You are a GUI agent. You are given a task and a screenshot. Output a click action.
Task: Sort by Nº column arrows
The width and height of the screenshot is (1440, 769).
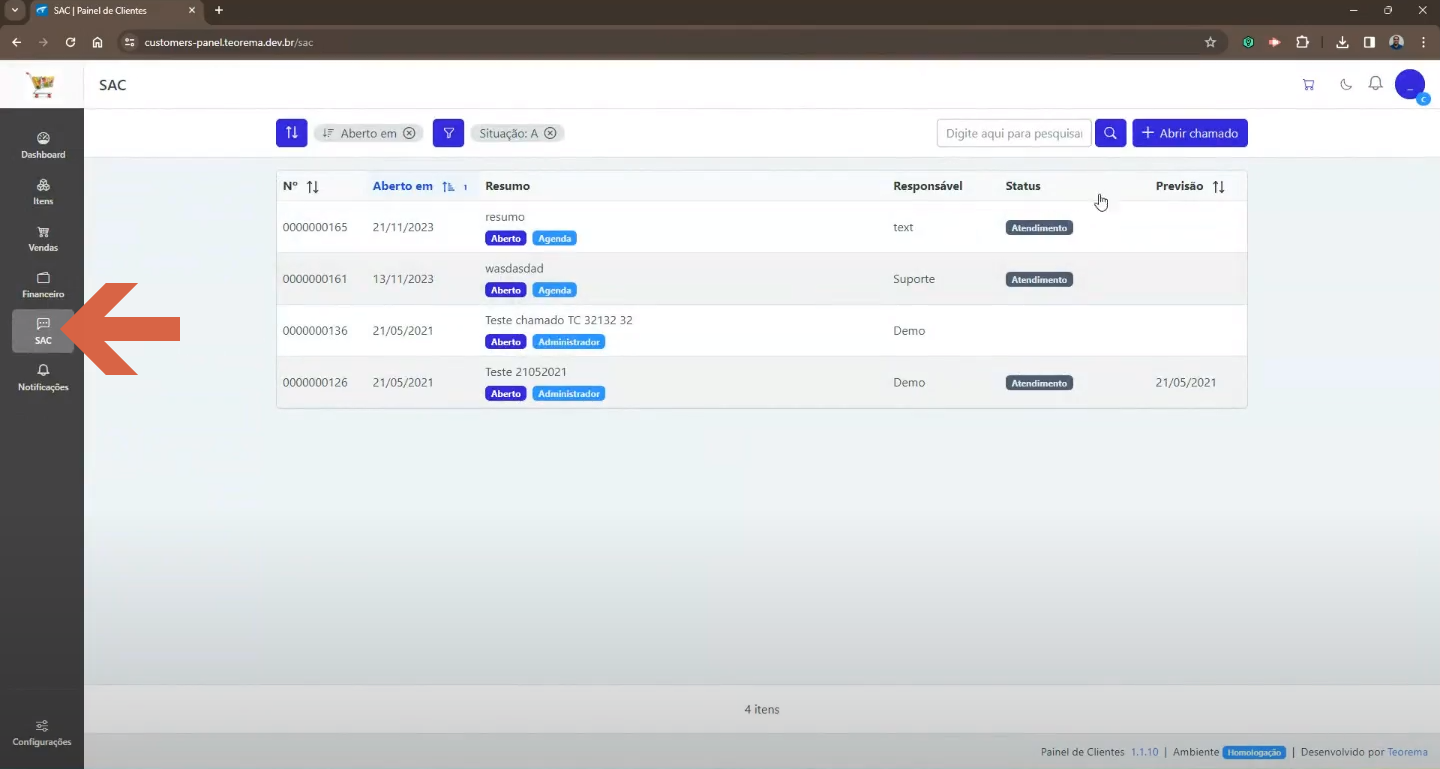coord(312,187)
